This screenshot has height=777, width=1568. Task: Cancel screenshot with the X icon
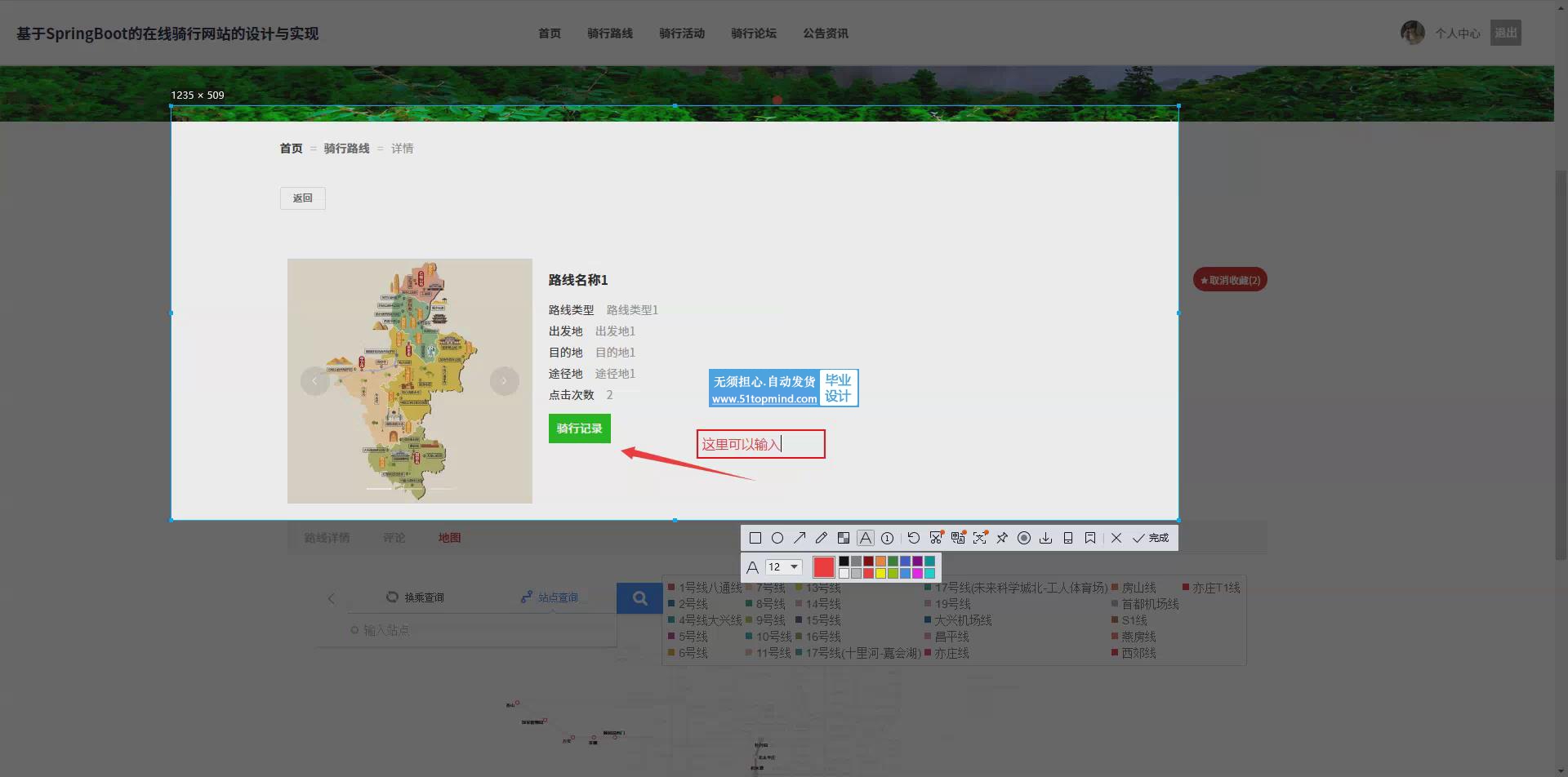1116,538
